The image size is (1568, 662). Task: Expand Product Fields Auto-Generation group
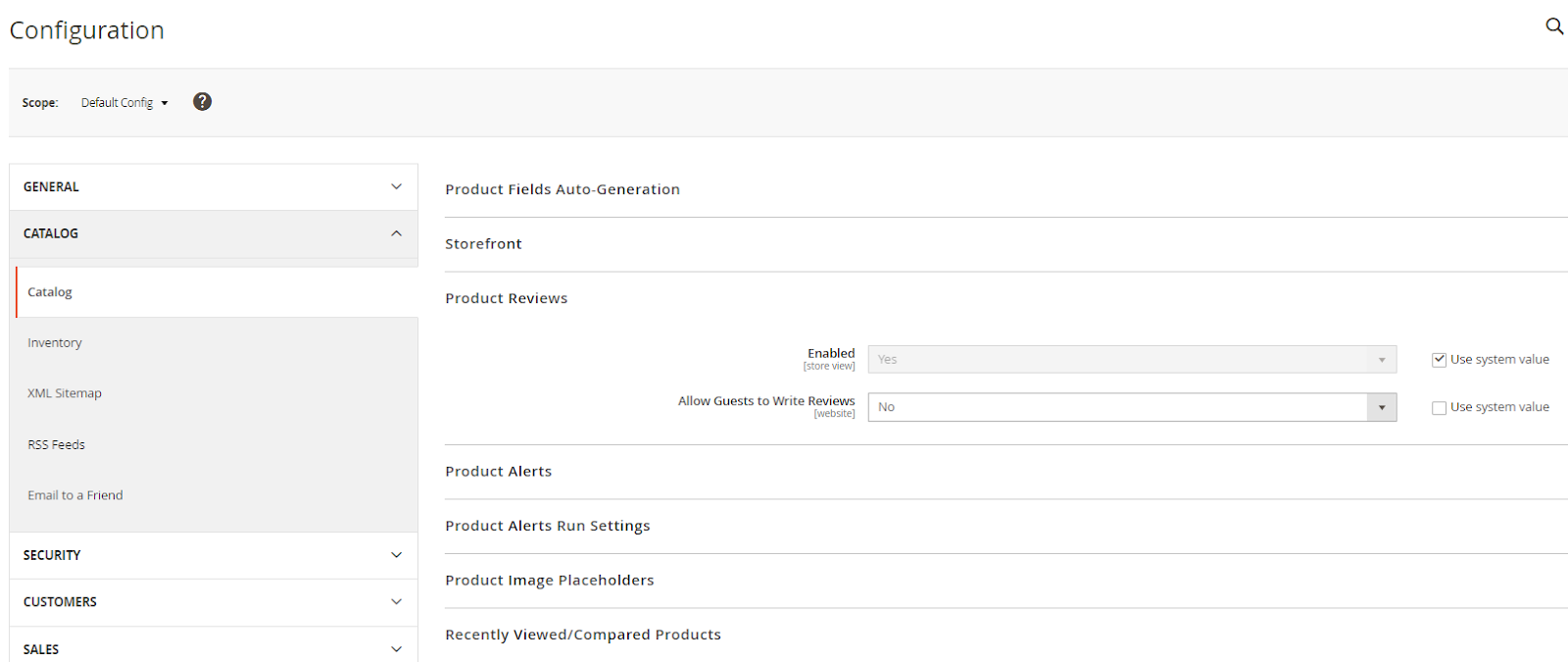click(x=563, y=190)
